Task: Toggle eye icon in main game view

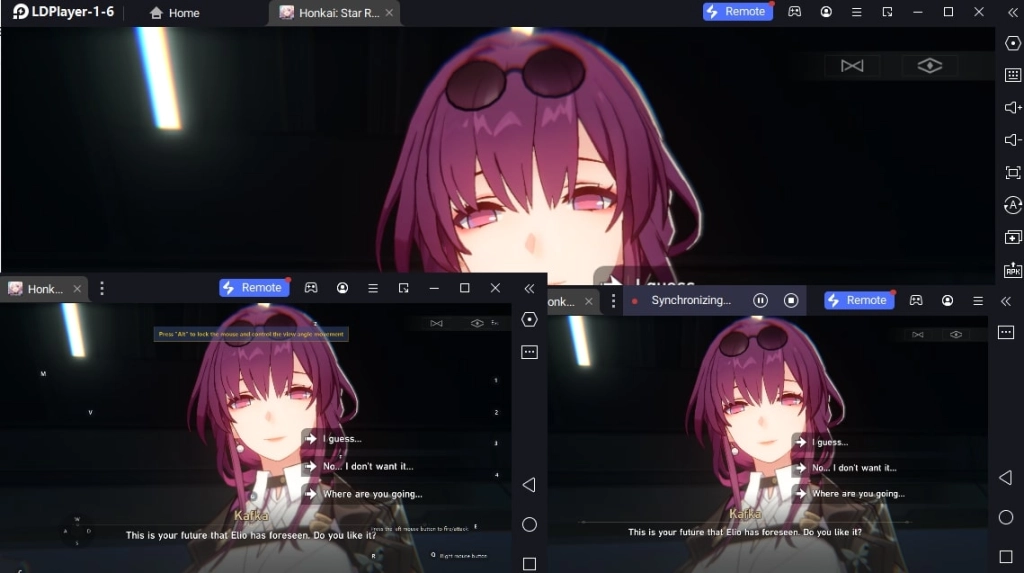Action: coord(929,65)
